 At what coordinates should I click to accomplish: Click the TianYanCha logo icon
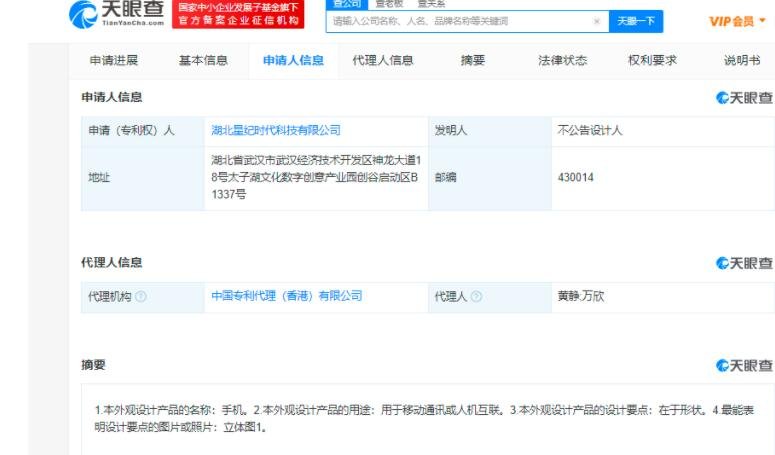(83, 14)
